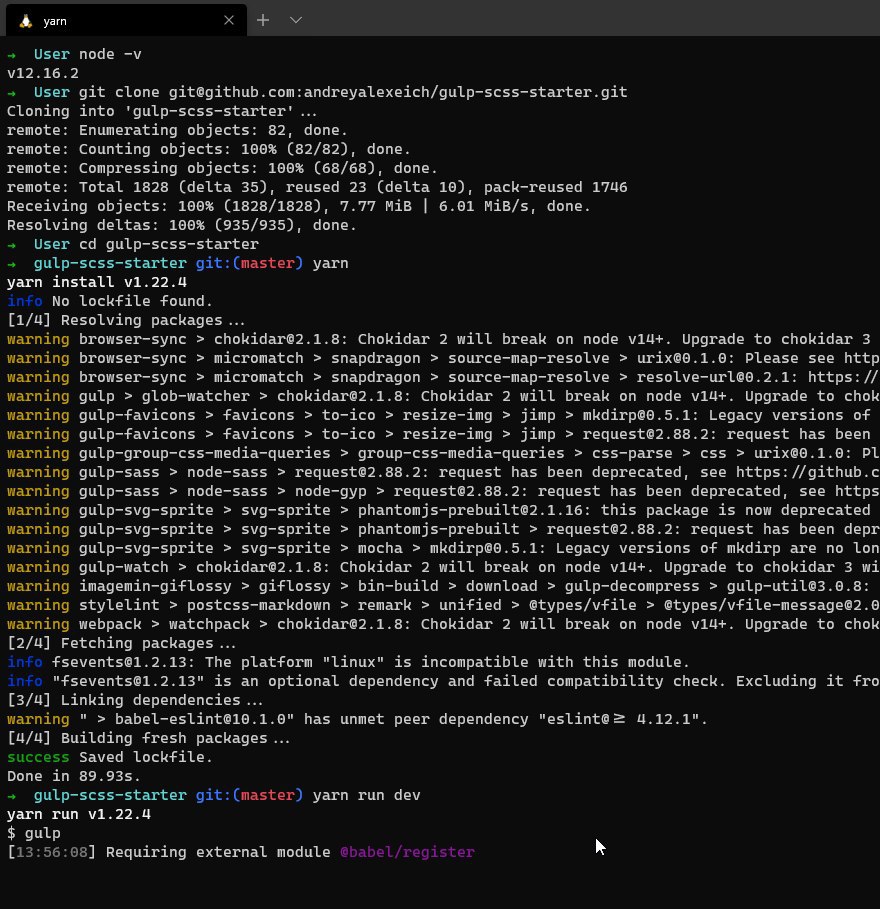Click the gulp-watch chokidar warning line
The width and height of the screenshot is (880, 909).
(x=443, y=568)
